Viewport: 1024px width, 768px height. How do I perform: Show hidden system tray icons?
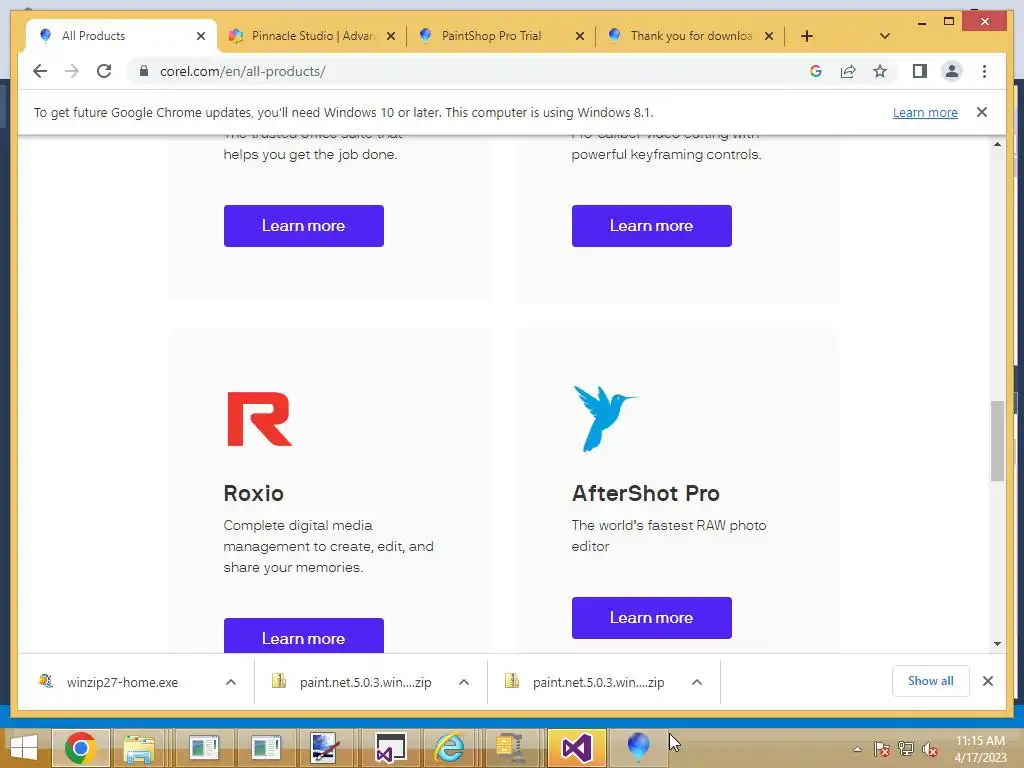pyautogui.click(x=857, y=749)
